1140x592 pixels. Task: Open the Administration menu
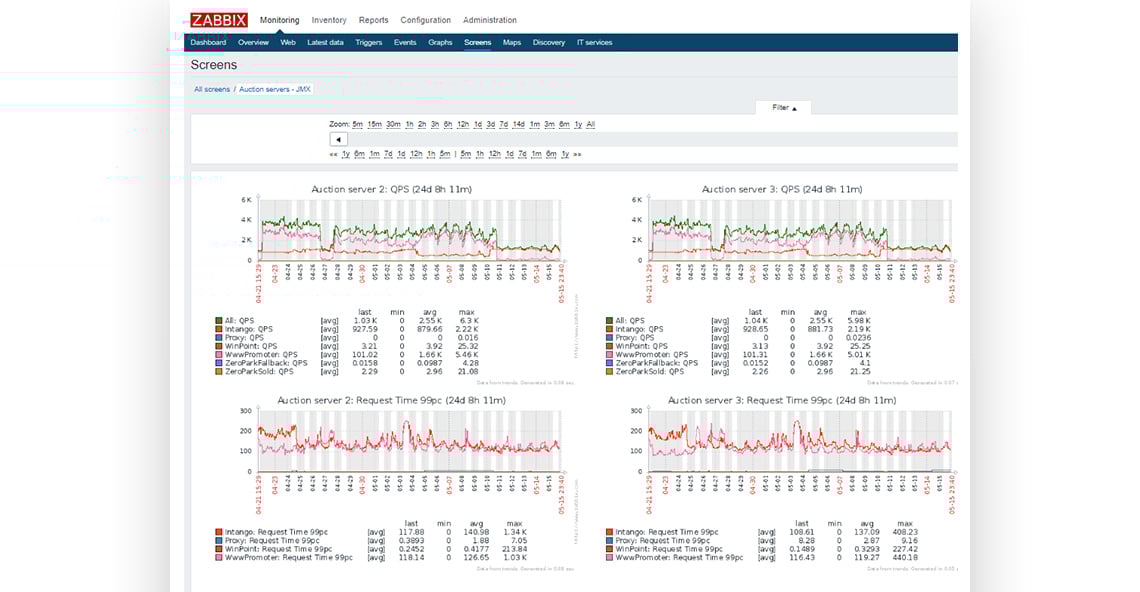(490, 20)
